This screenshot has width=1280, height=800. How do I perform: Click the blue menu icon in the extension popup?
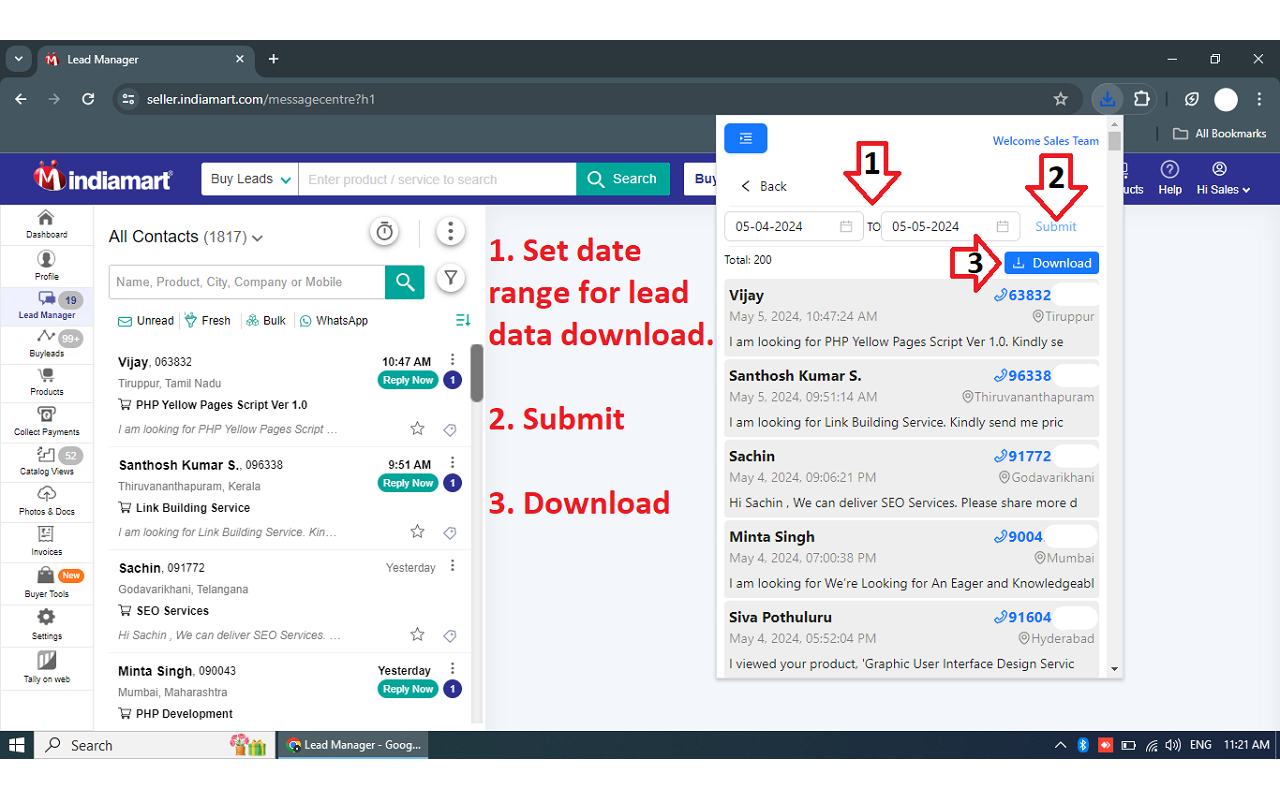point(746,139)
